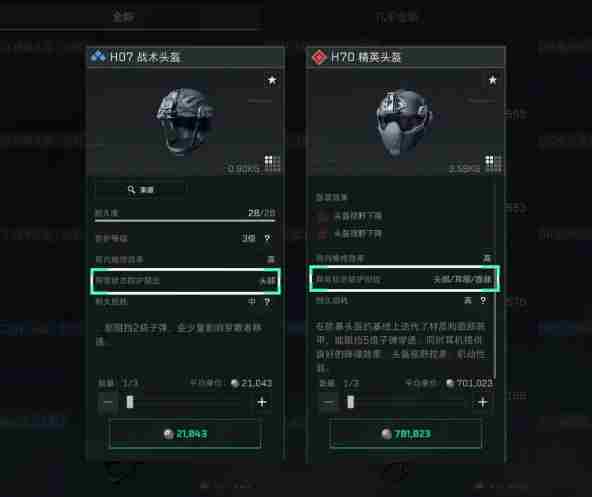Increase H07 quantity with the plus button
Viewport: 592px width, 497px height.
[x=262, y=402]
